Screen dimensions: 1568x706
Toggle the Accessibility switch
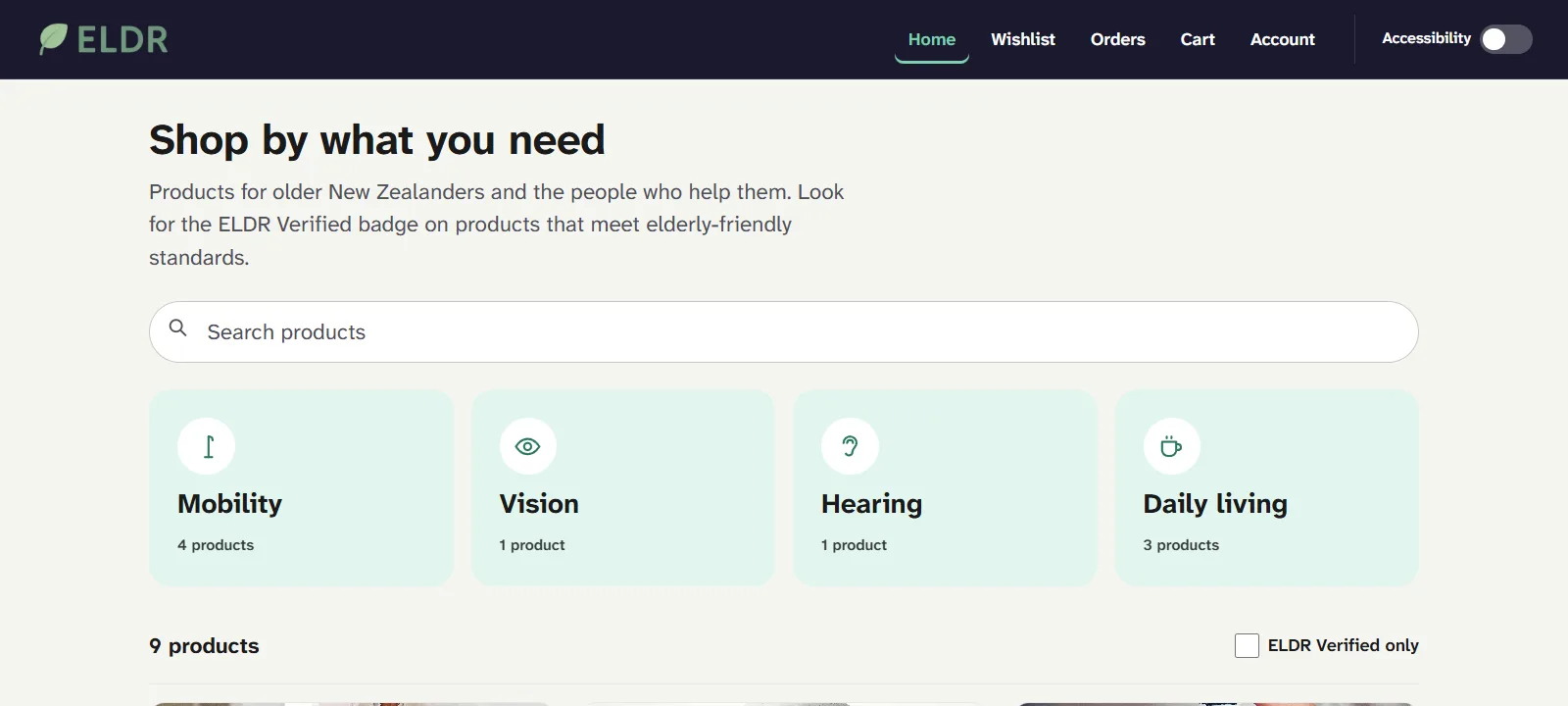(1506, 39)
